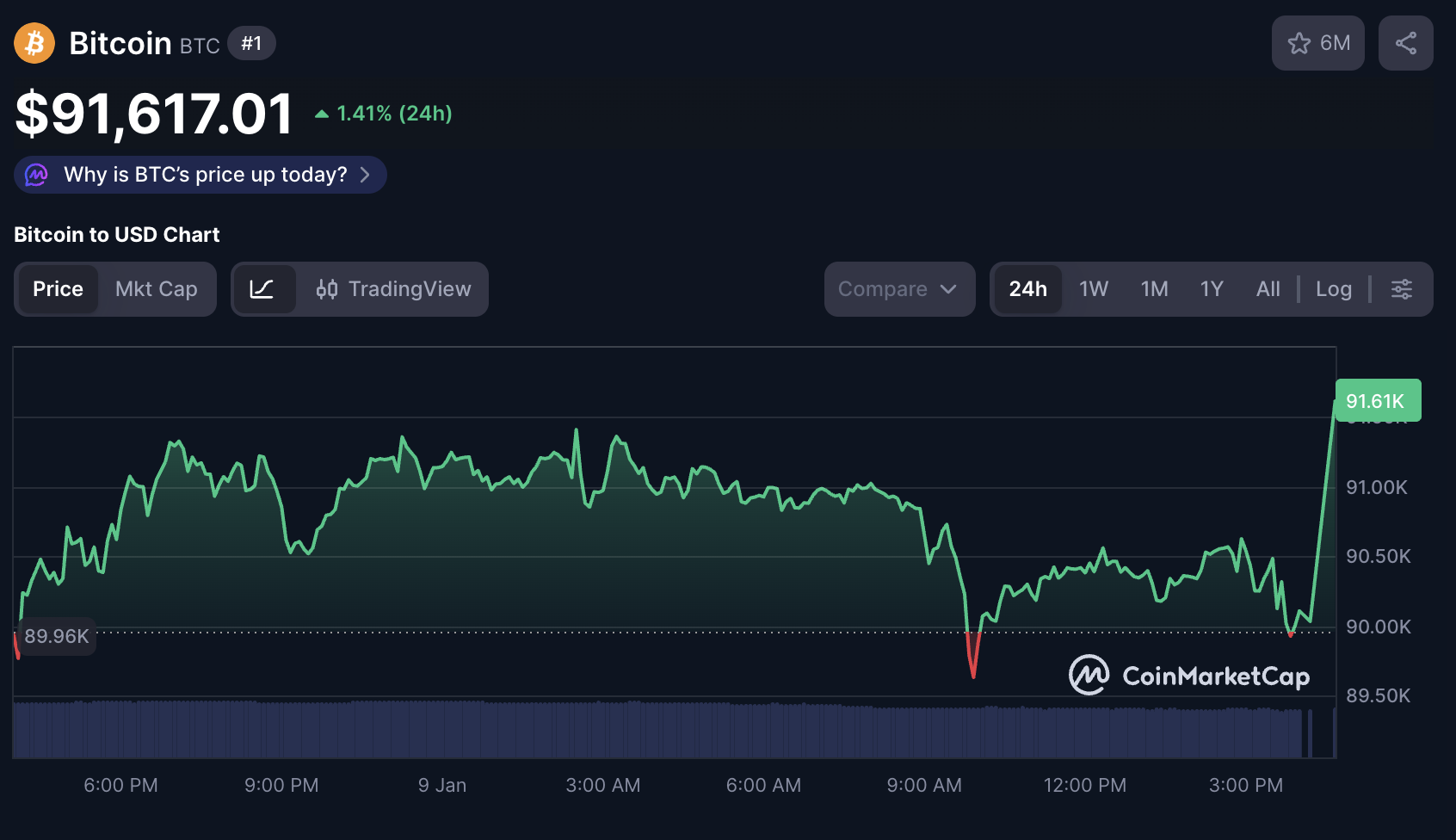Switch to the 1W timeframe tab
The height and width of the screenshot is (840, 1456).
[x=1093, y=289]
